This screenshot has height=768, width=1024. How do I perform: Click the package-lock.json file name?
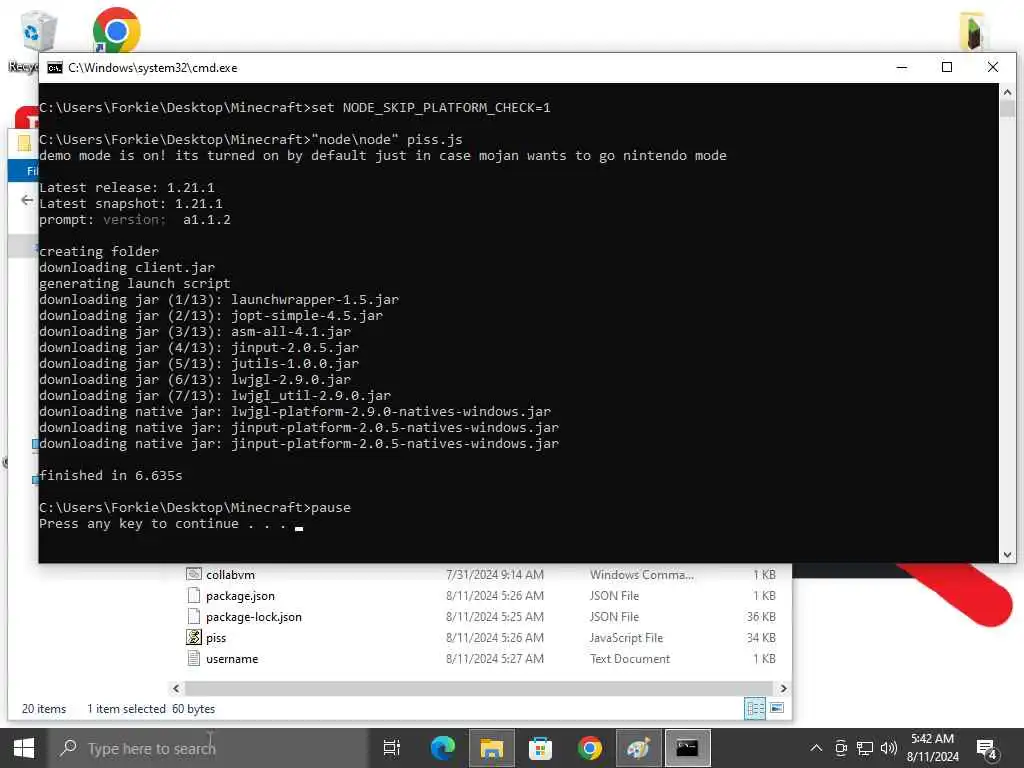[254, 616]
